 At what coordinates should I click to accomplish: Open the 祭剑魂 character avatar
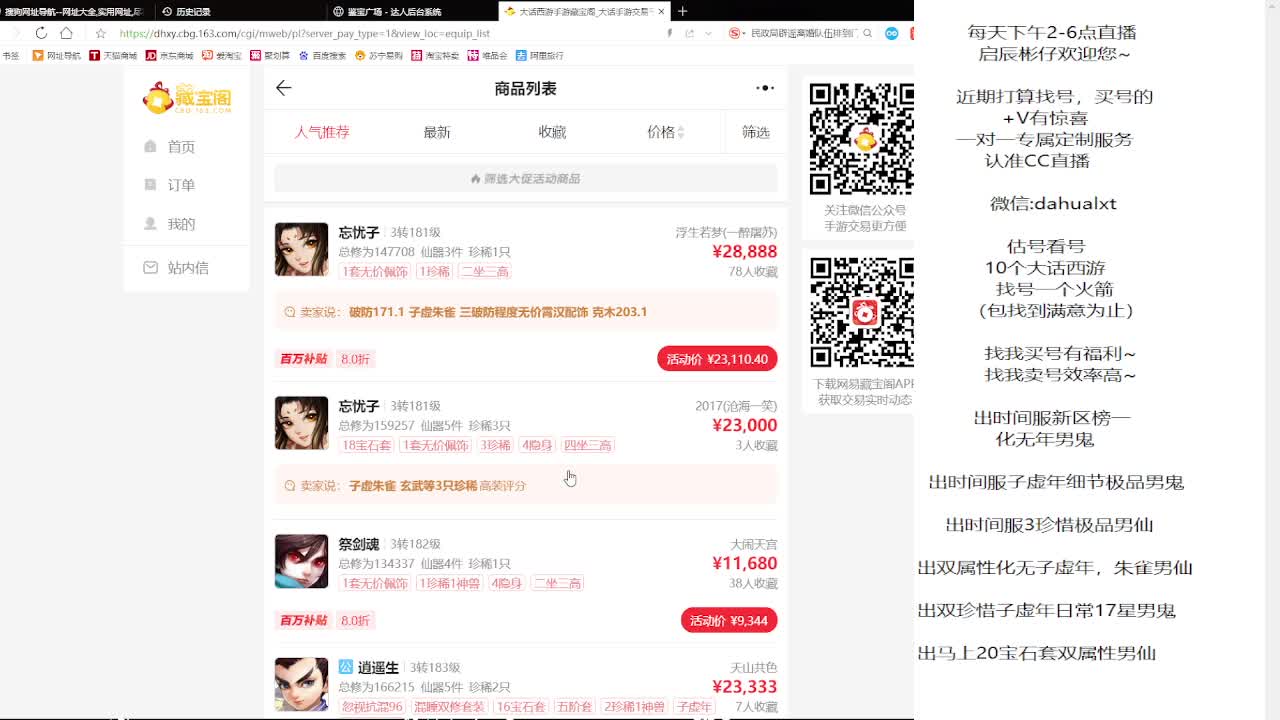301,561
